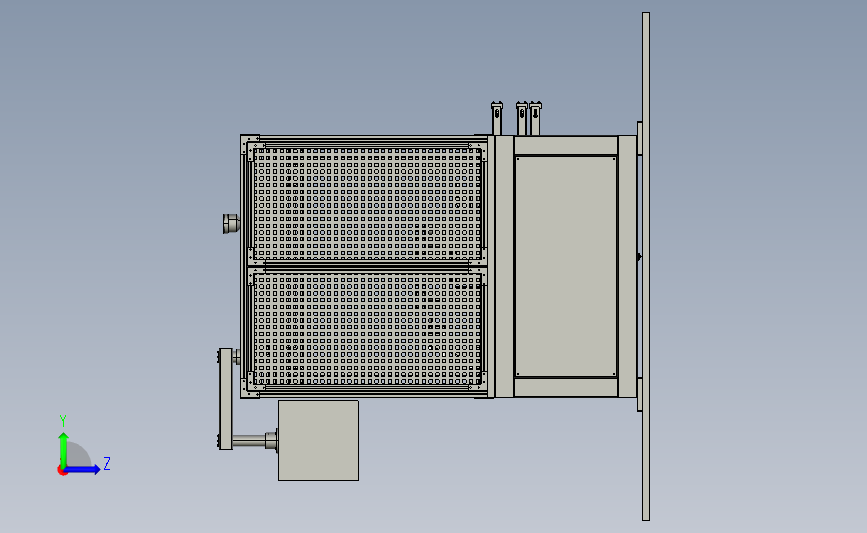
Task: Select the square motor box below the frame
Action: click(318, 441)
